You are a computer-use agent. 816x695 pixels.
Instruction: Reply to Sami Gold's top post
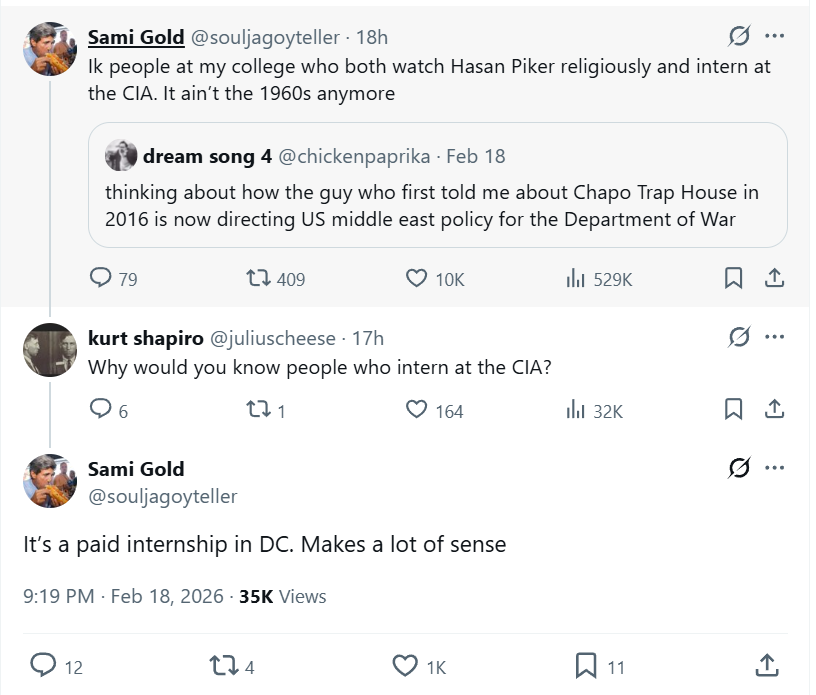tap(101, 279)
